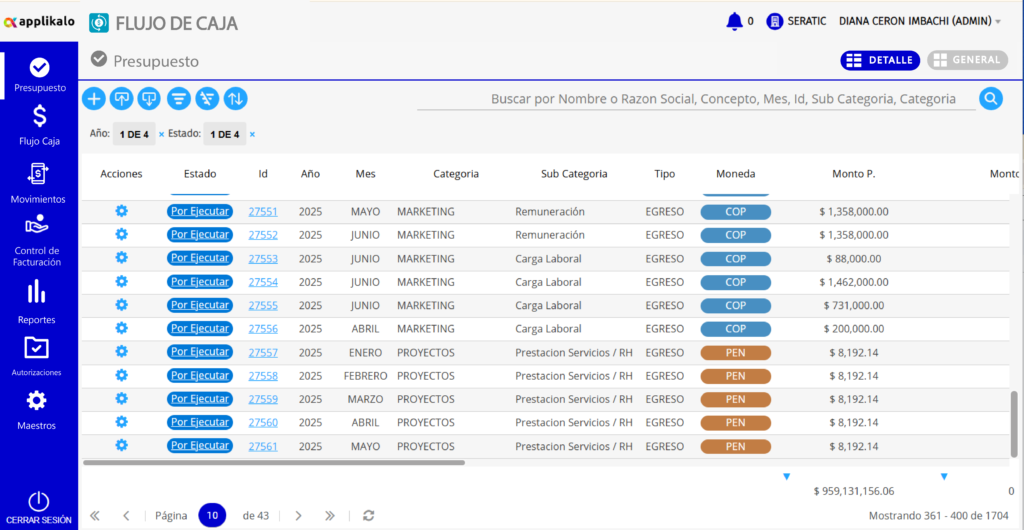Viewport: 1024px width, 530px height.
Task: Open actions gear for row 27559
Action: pos(121,398)
